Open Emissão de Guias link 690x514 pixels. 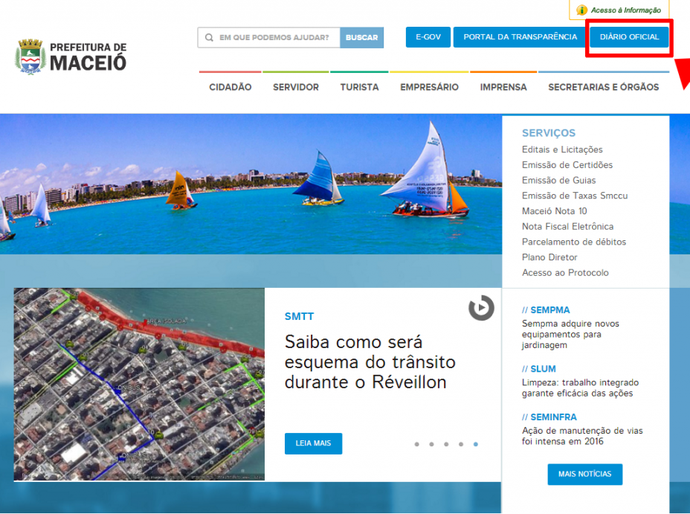point(559,180)
